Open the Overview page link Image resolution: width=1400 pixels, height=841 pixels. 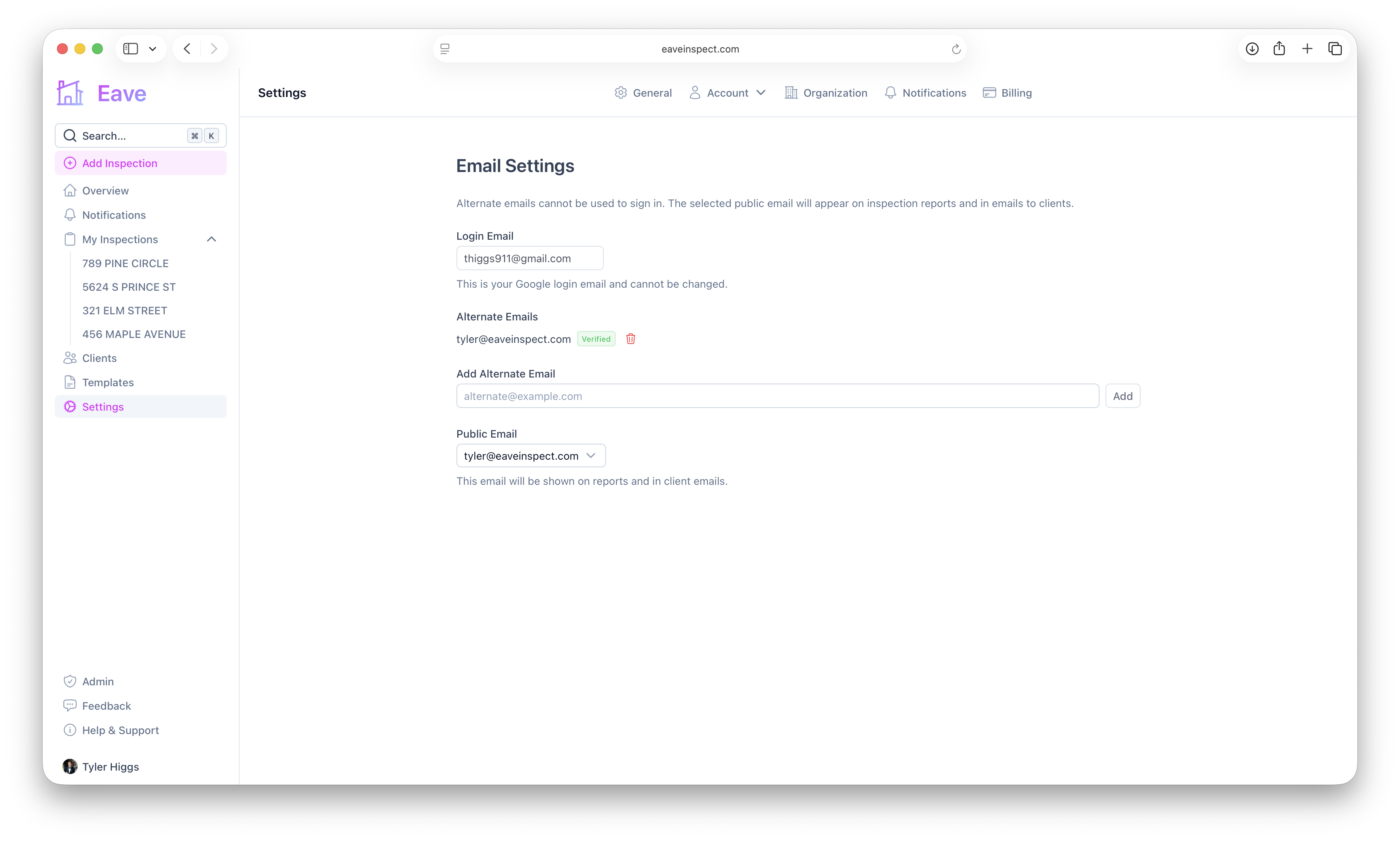pyautogui.click(x=140, y=190)
